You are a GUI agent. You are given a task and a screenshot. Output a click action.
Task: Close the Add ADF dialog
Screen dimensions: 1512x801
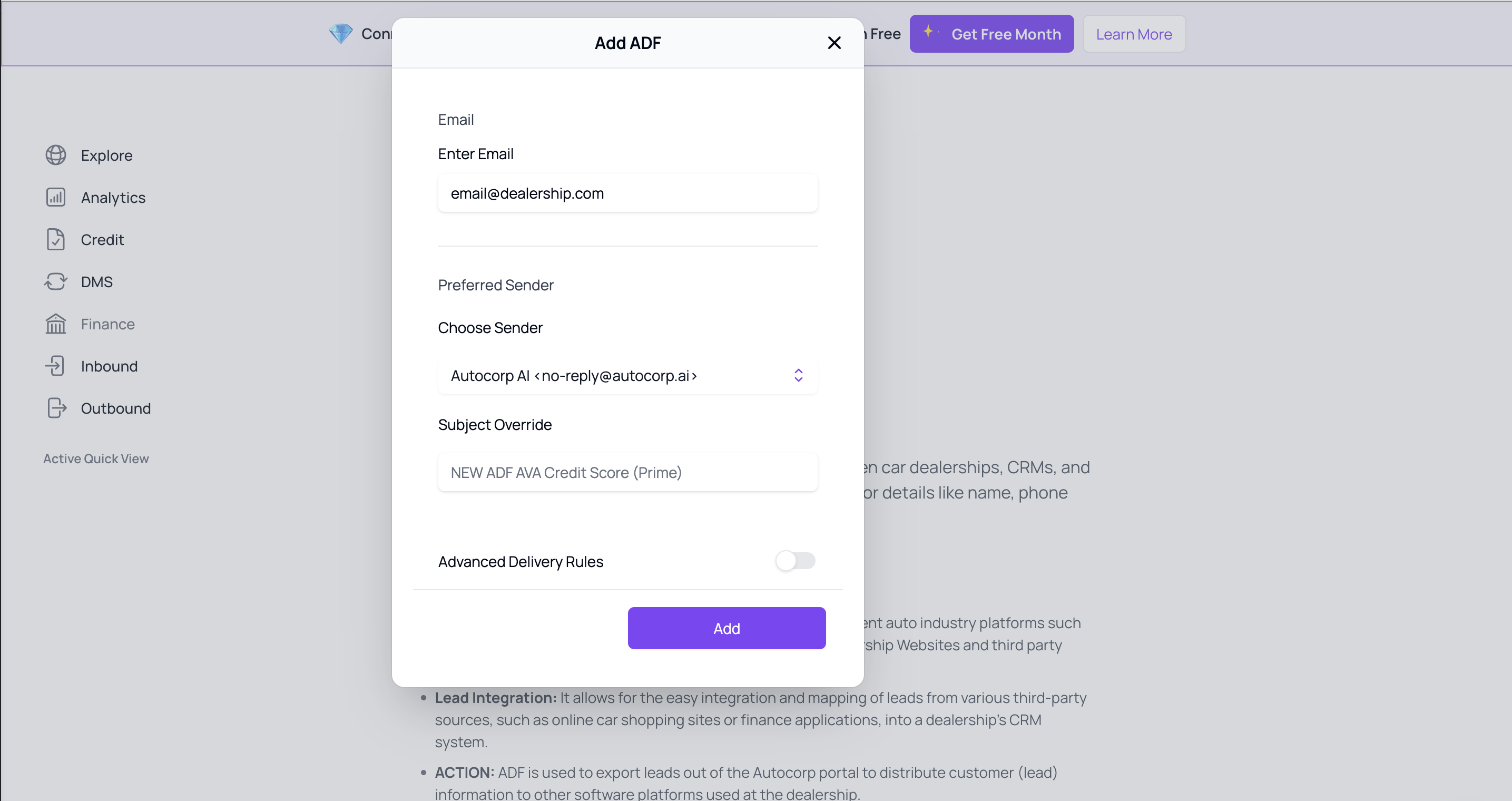(x=834, y=43)
